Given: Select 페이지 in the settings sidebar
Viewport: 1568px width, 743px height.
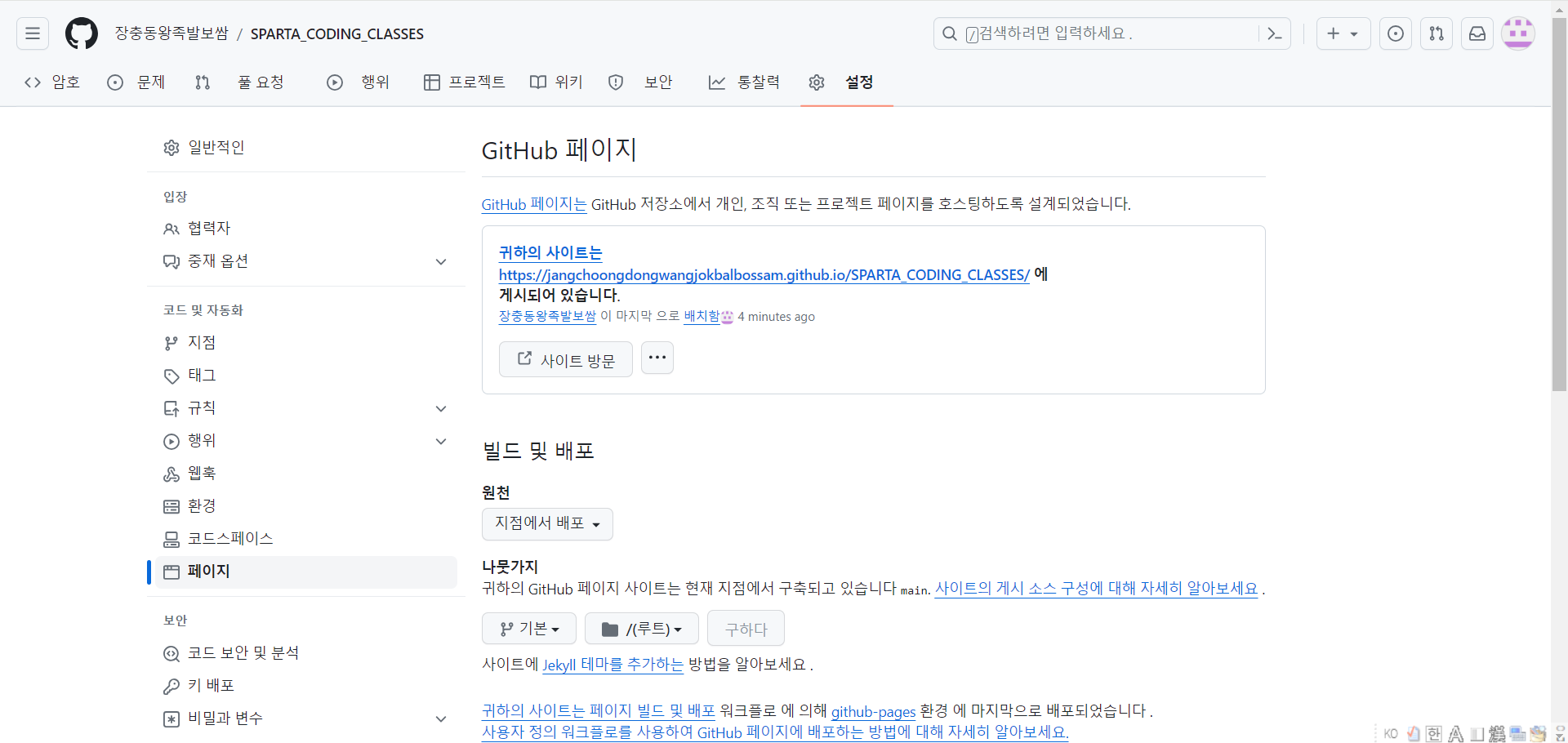Looking at the screenshot, I should (306, 572).
